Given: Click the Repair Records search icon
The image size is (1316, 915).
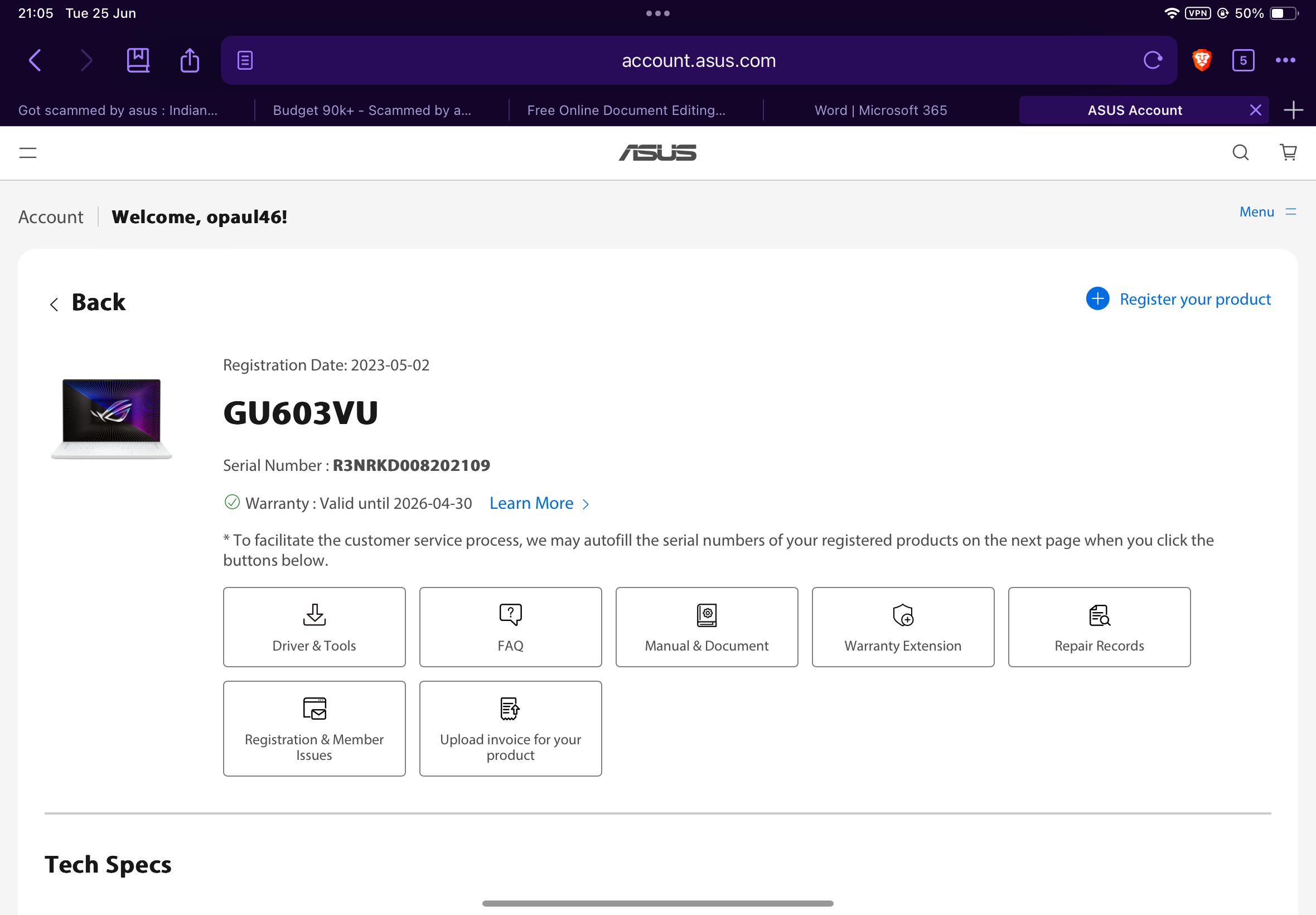Looking at the screenshot, I should coord(1100,615).
